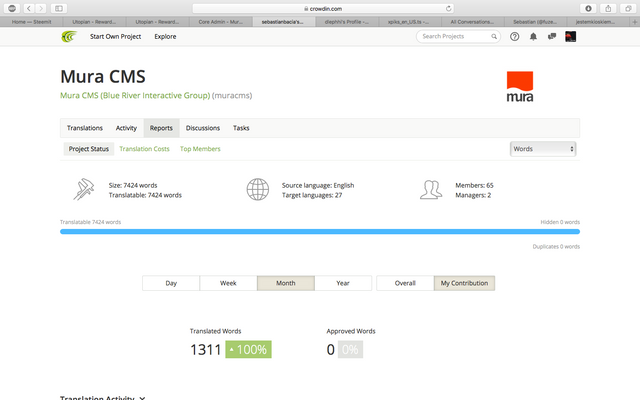The width and height of the screenshot is (640, 400).
Task: Open the Activity tab
Action: point(126,128)
